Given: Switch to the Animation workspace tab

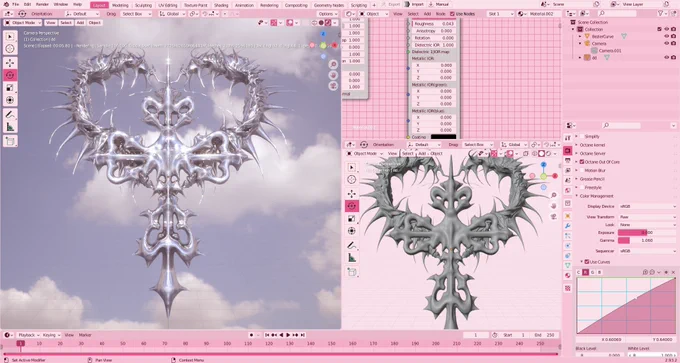Looking at the screenshot, I should click(x=244, y=5).
